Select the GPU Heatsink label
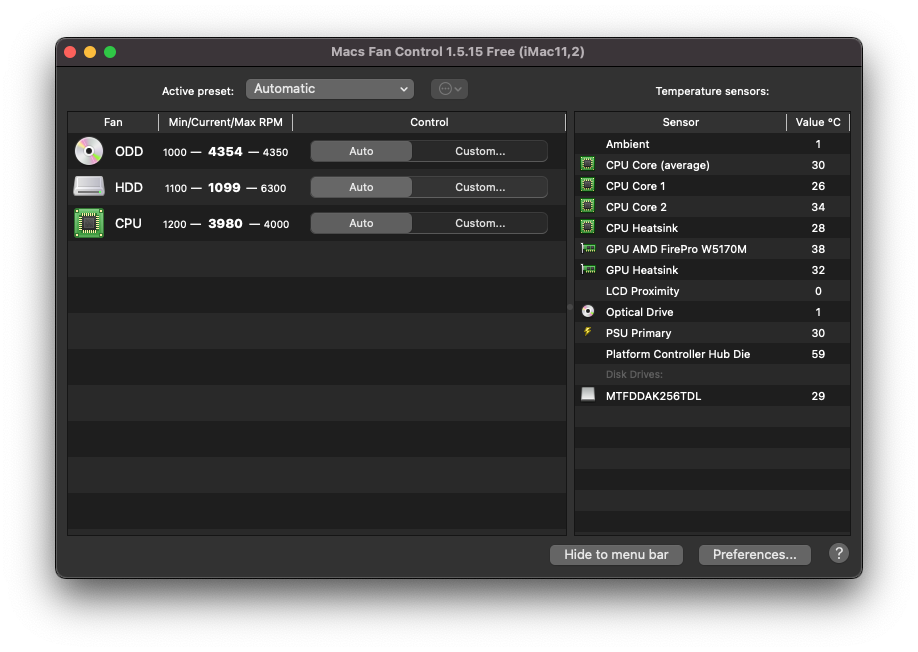The height and width of the screenshot is (652, 918). tap(642, 270)
